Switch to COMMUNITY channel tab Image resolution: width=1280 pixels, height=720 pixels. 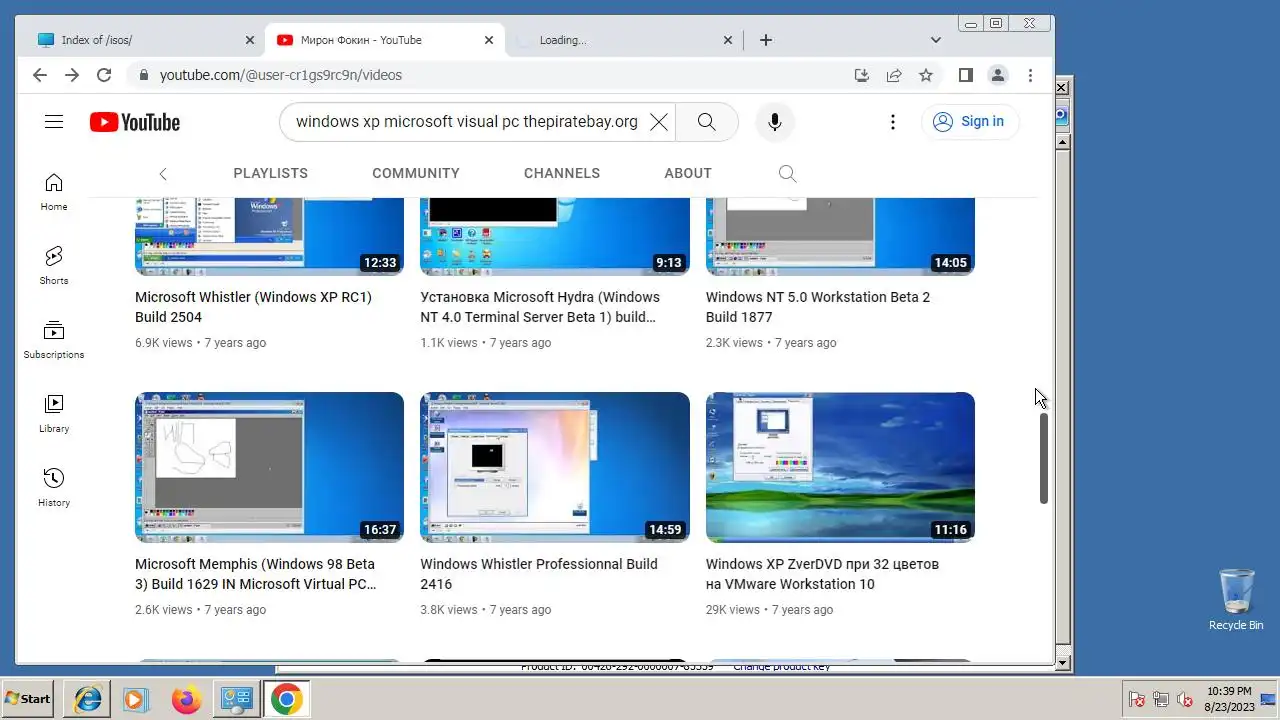pyautogui.click(x=416, y=173)
